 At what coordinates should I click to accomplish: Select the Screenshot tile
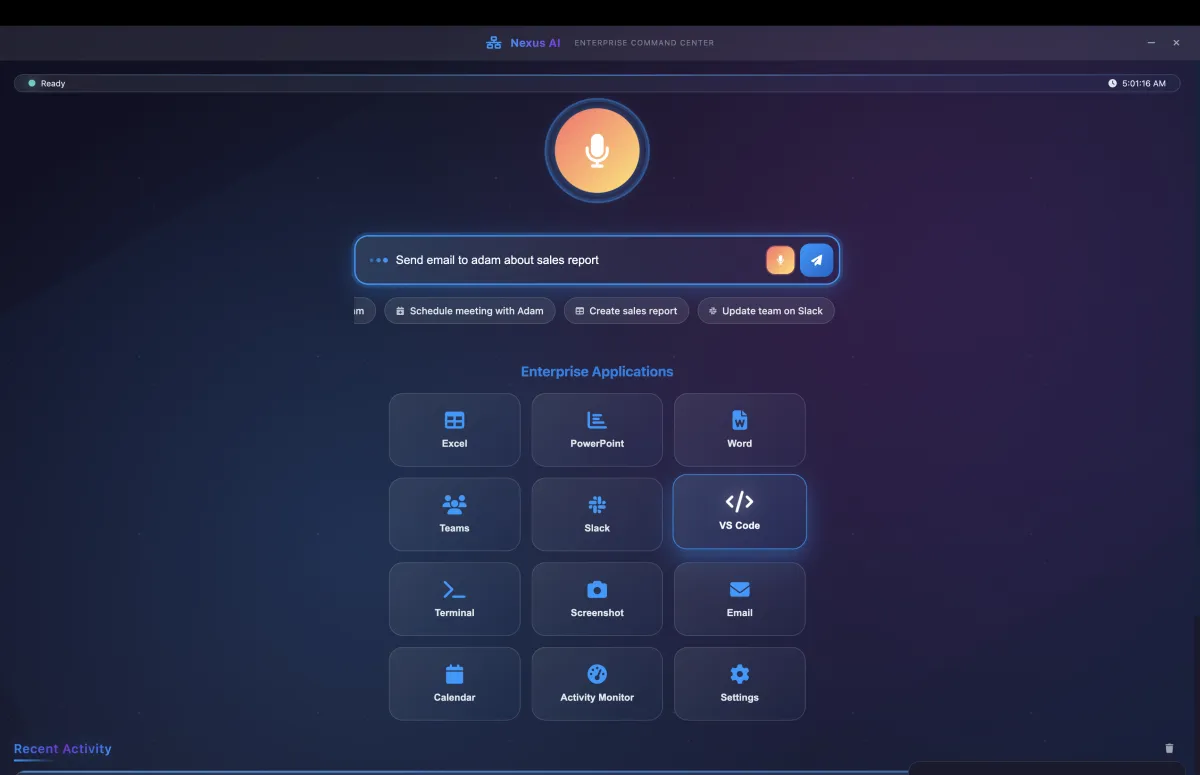click(597, 599)
